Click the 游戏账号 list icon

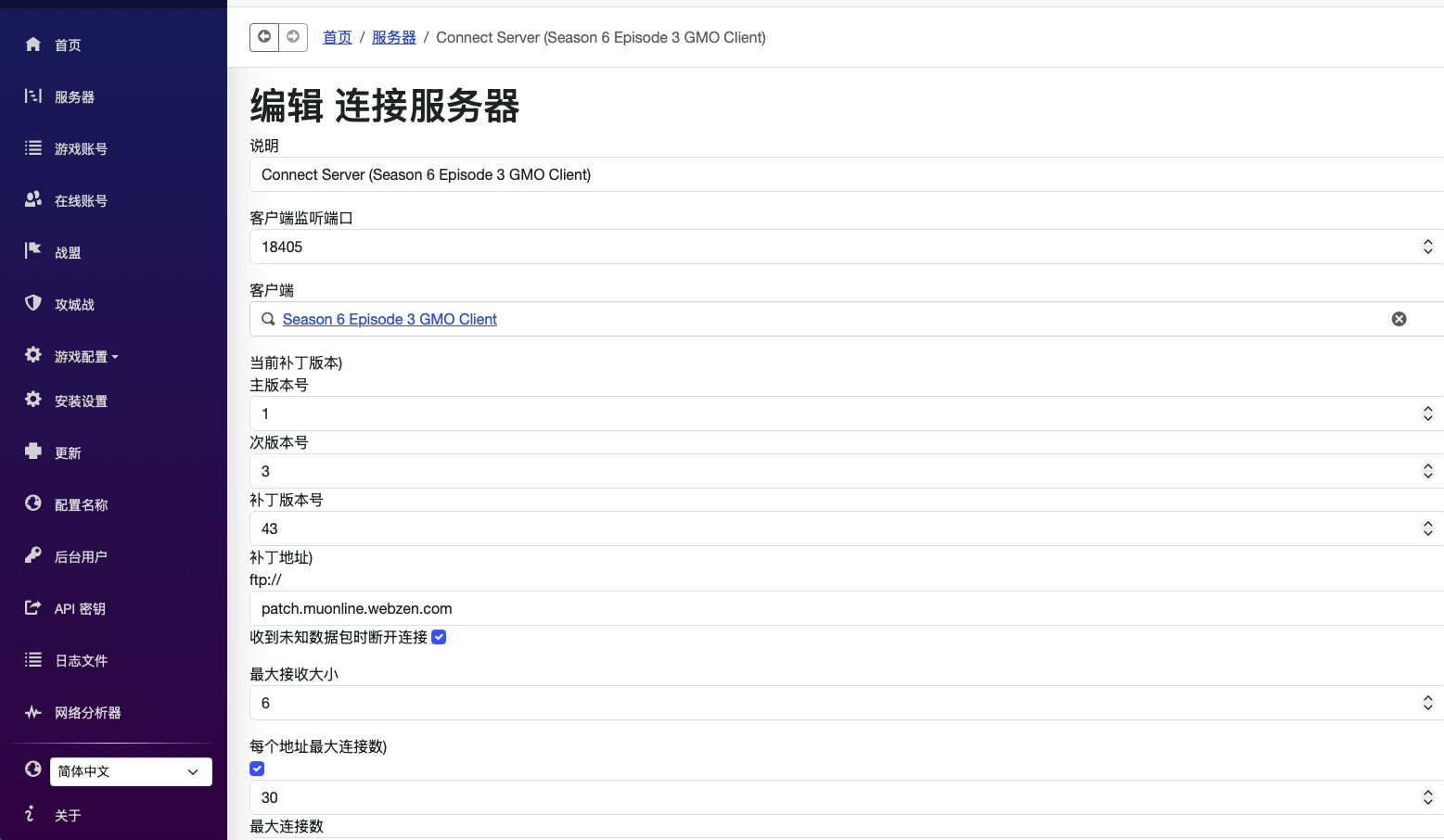point(33,147)
